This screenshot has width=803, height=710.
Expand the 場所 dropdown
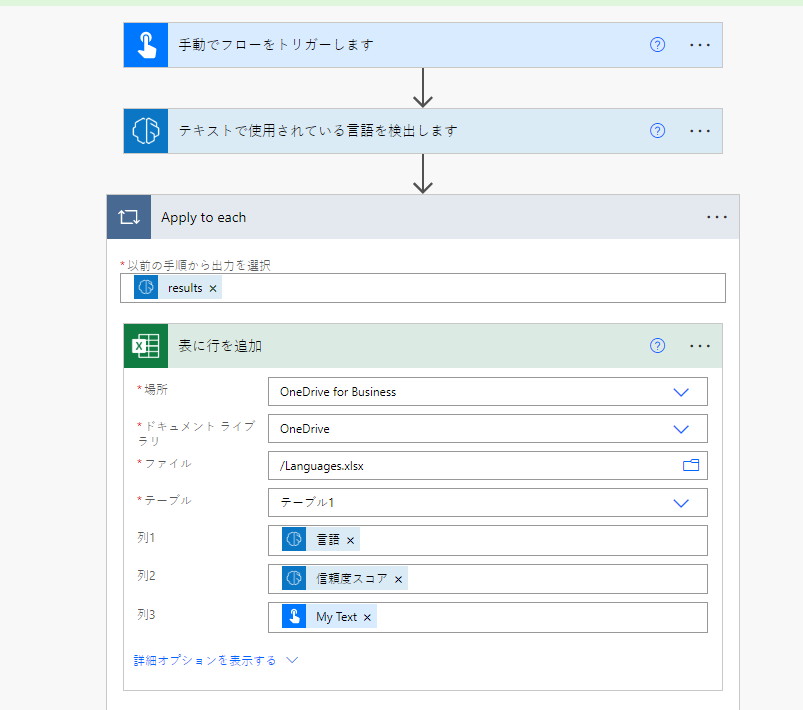(x=681, y=392)
